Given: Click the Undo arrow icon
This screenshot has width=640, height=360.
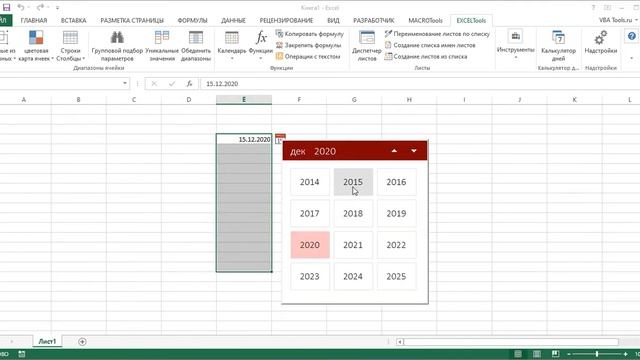Looking at the screenshot, I should pos(20,7).
